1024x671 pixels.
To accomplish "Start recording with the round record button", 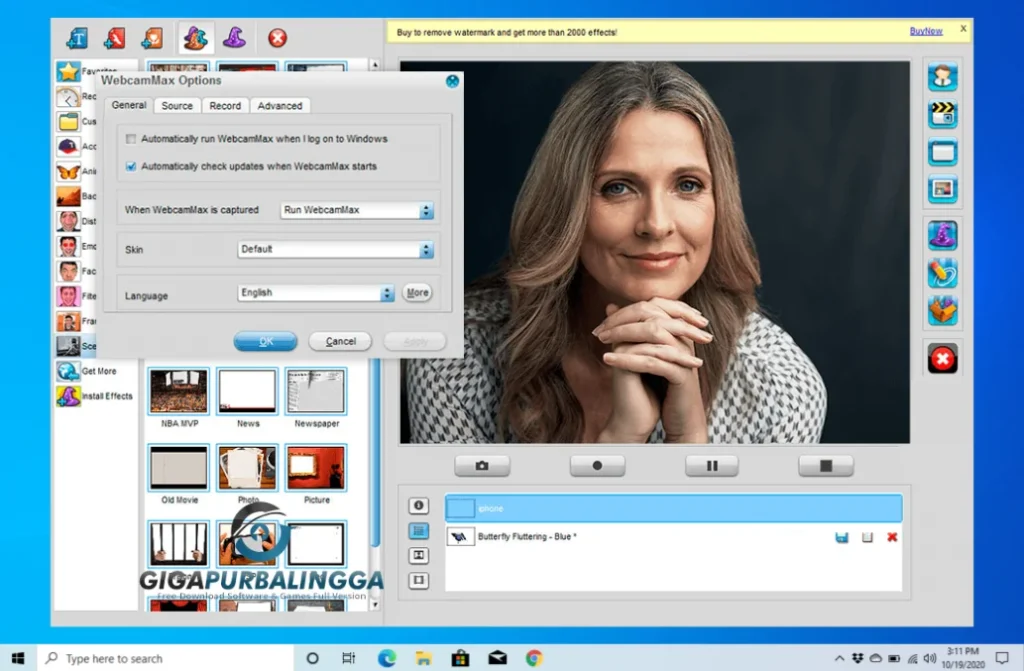I will click(x=597, y=466).
